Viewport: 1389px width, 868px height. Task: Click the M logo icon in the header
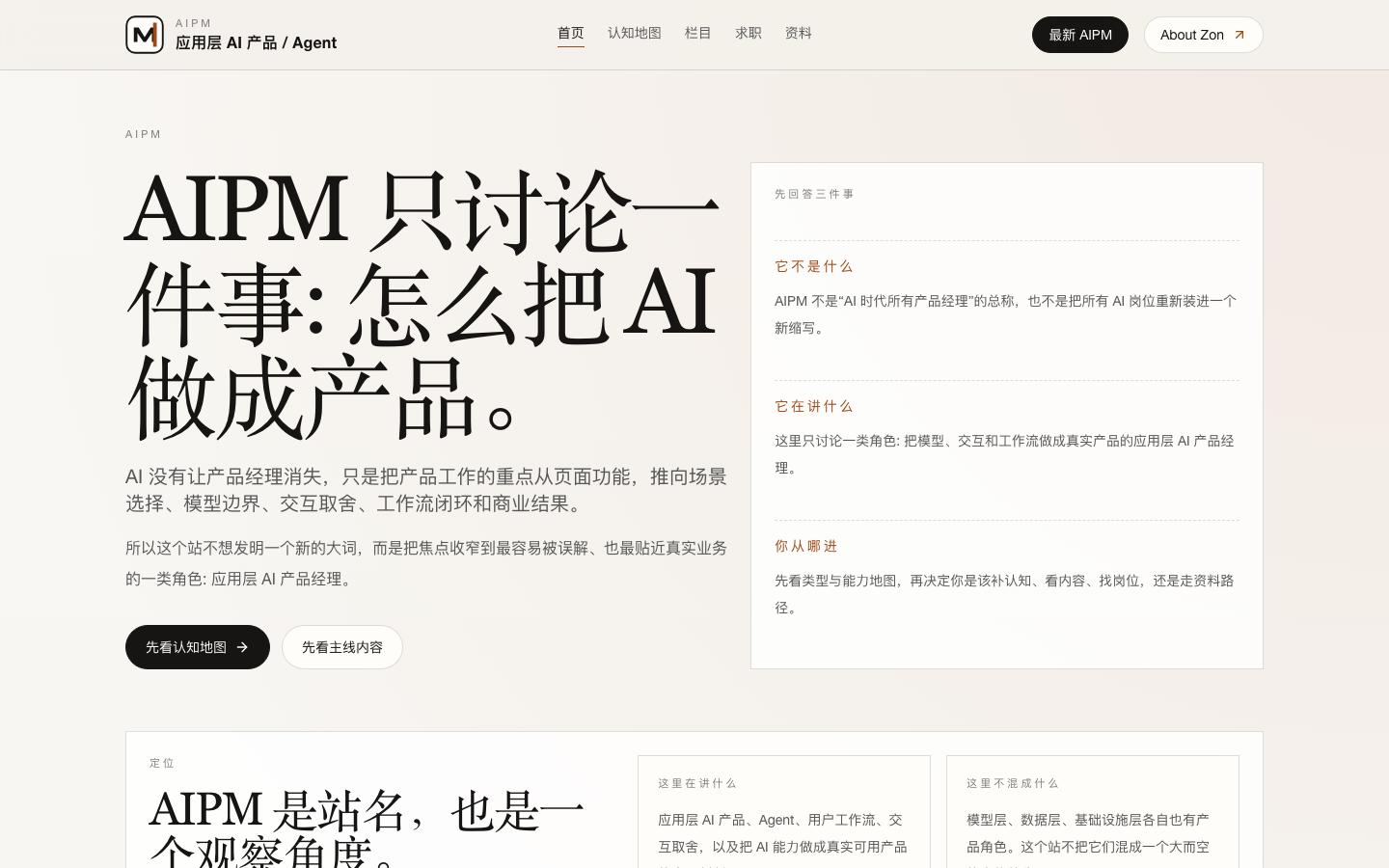point(145,35)
